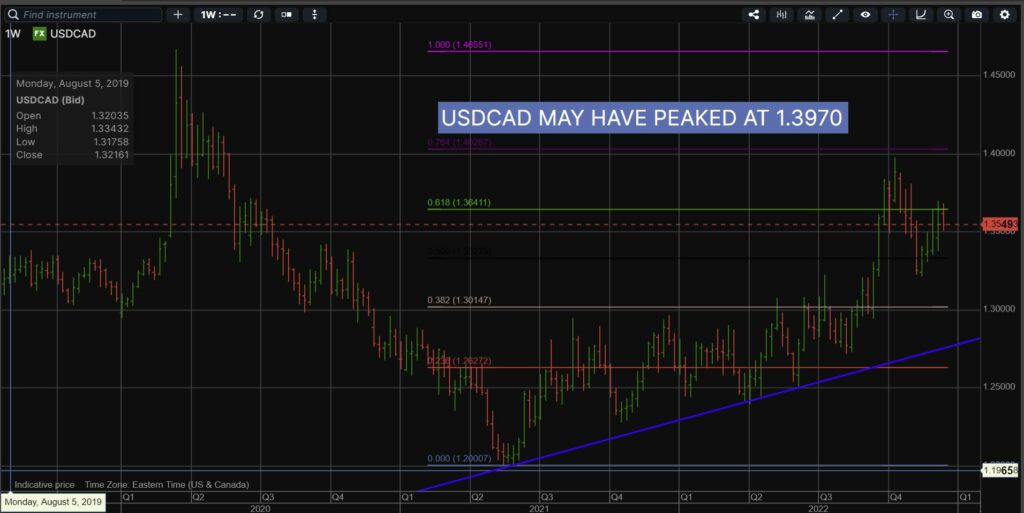Click the share chart icon
The width and height of the screenshot is (1024, 513).
coord(754,15)
